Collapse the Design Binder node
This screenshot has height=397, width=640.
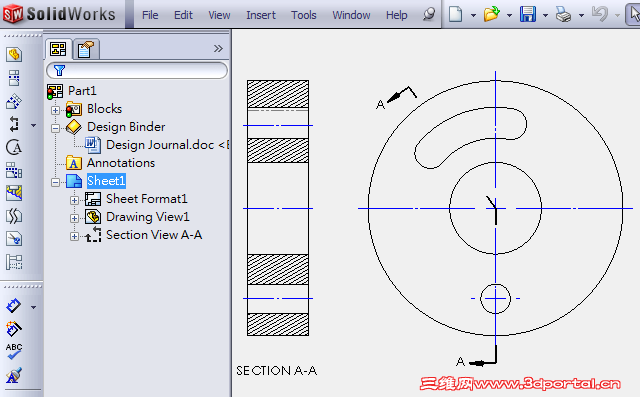(x=55, y=128)
